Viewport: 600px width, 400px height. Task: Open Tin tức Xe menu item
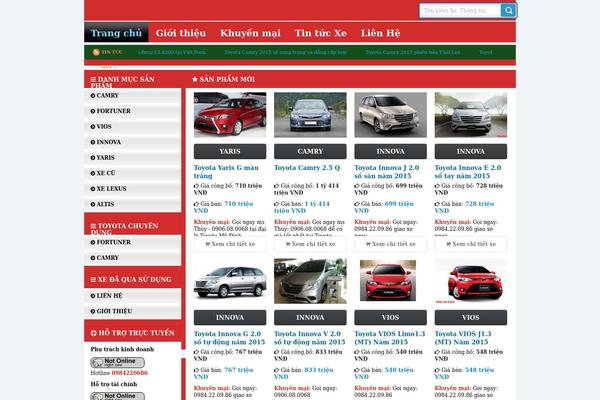point(321,33)
